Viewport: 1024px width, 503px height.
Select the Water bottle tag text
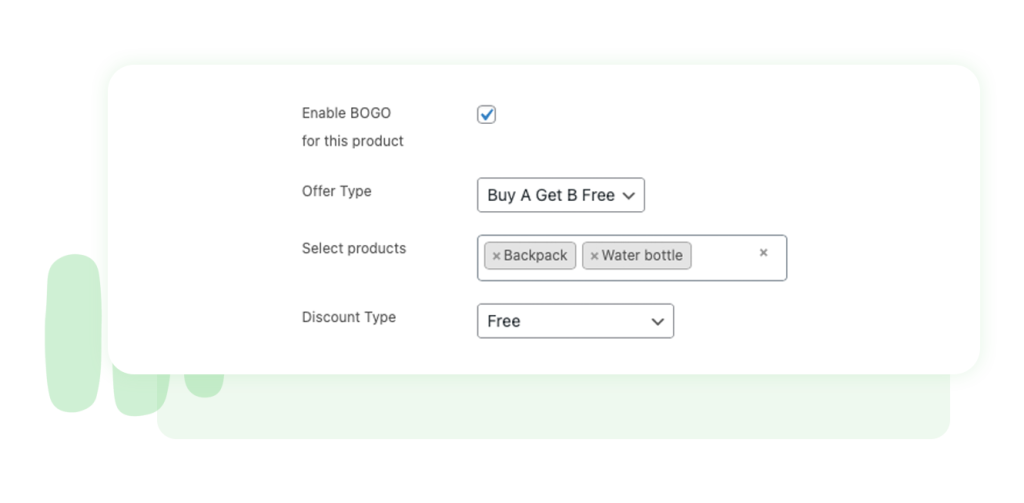642,256
